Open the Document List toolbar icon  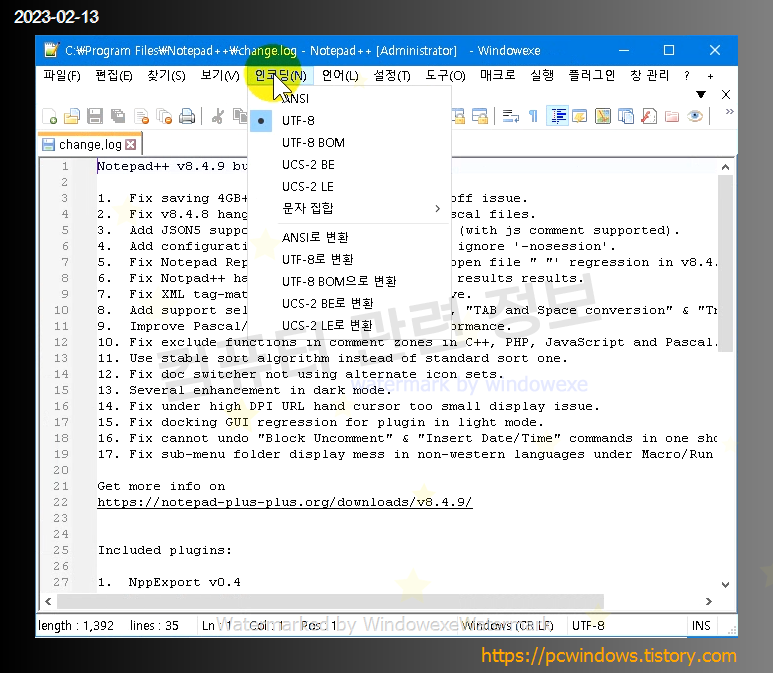pos(626,116)
